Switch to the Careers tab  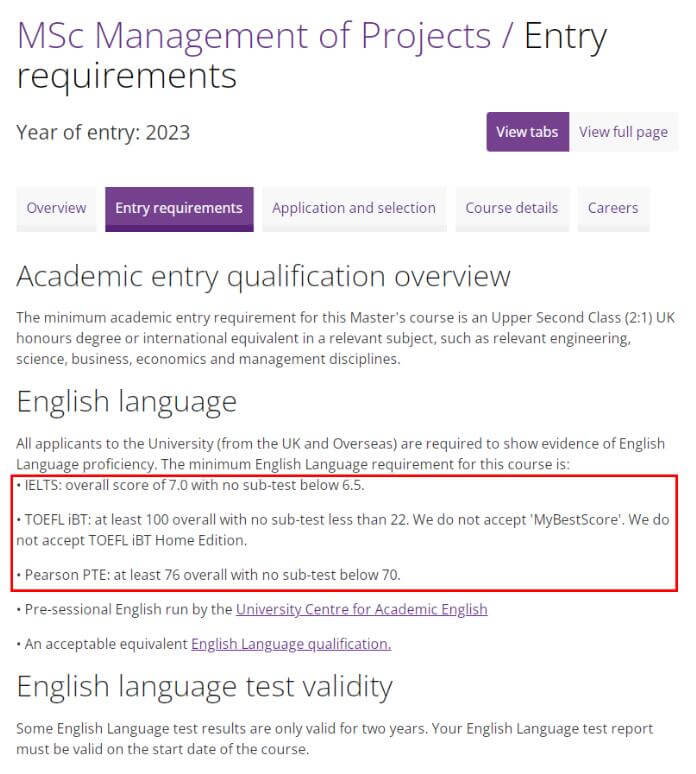coord(613,208)
